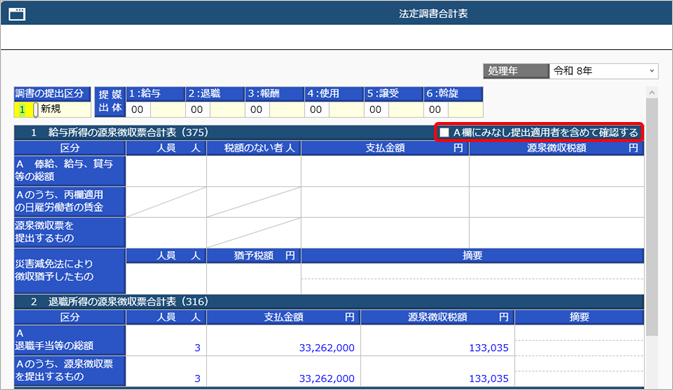Click the 支払金額 cell for 俸給、給与、賞与等の総額
673x390 pixels.
385,171
